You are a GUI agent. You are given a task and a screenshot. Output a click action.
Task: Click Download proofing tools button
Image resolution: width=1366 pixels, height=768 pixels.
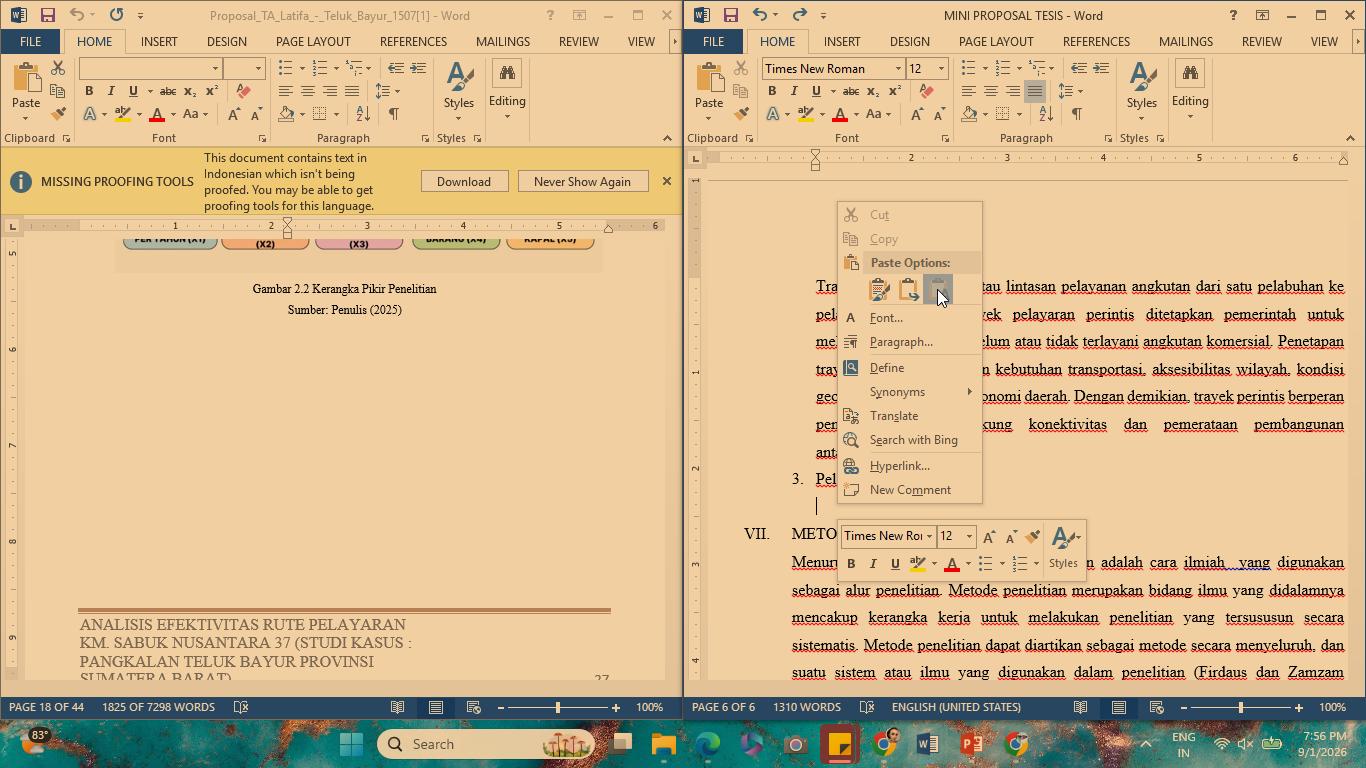[463, 181]
